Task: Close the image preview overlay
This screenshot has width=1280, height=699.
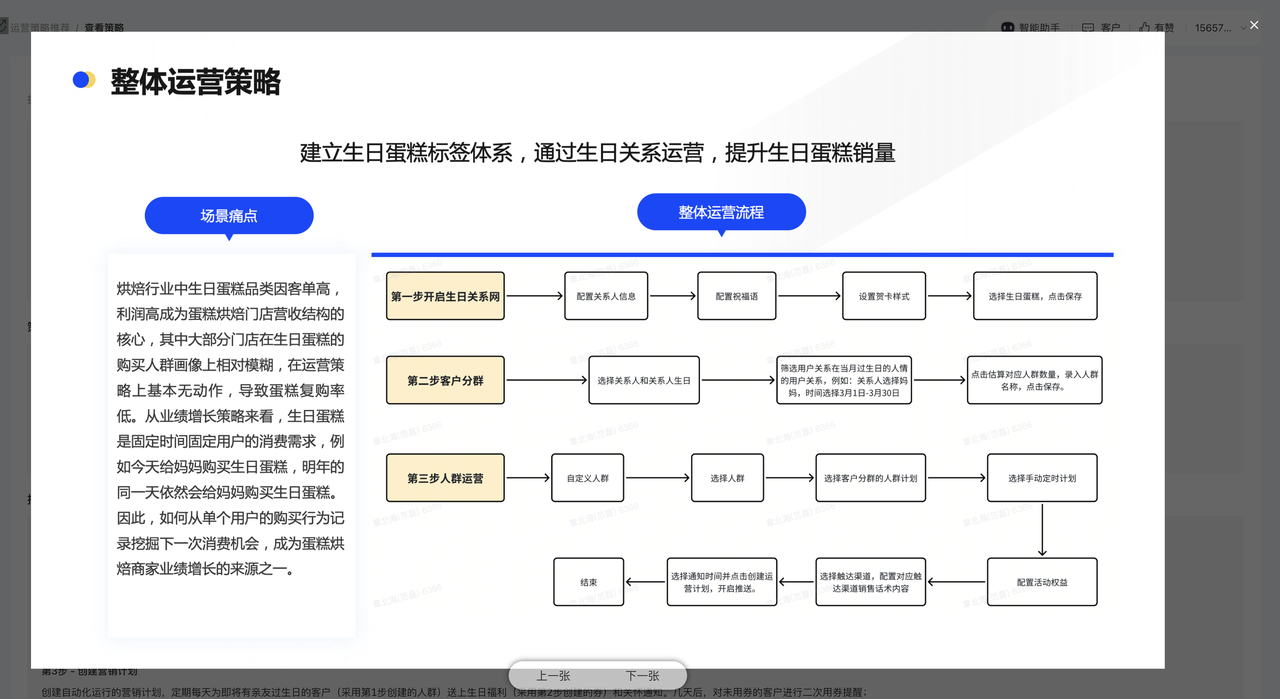Action: click(1254, 25)
